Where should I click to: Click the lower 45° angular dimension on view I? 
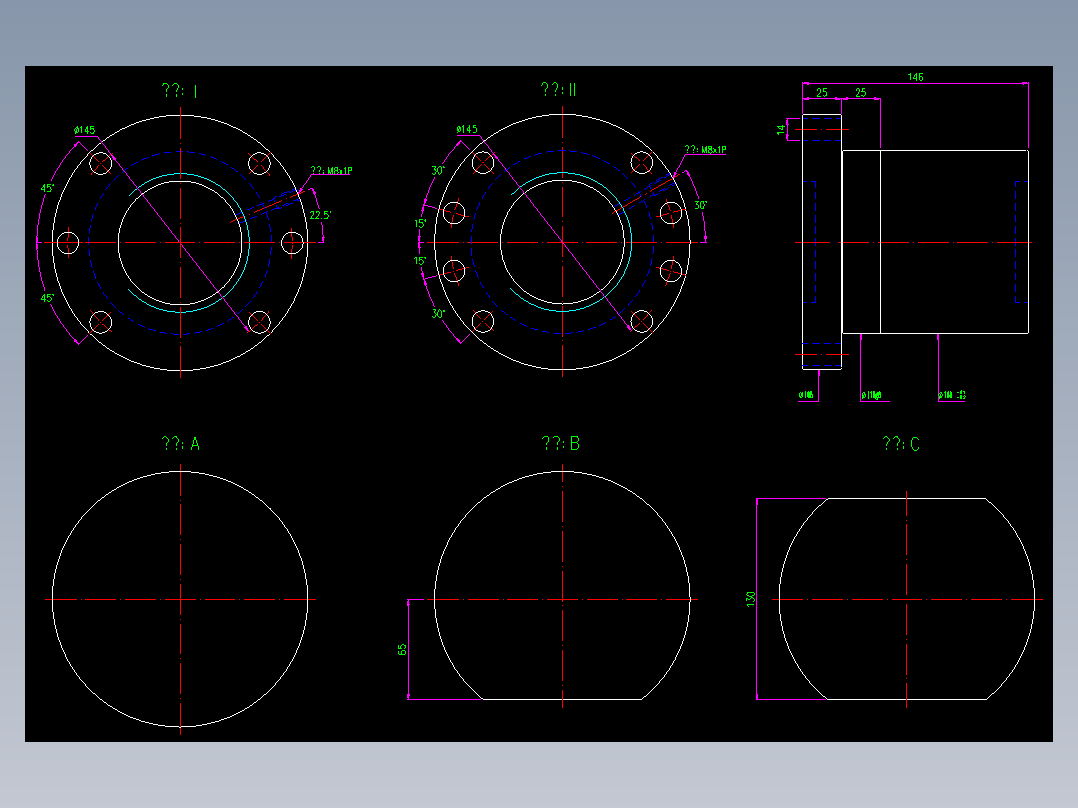[45, 297]
